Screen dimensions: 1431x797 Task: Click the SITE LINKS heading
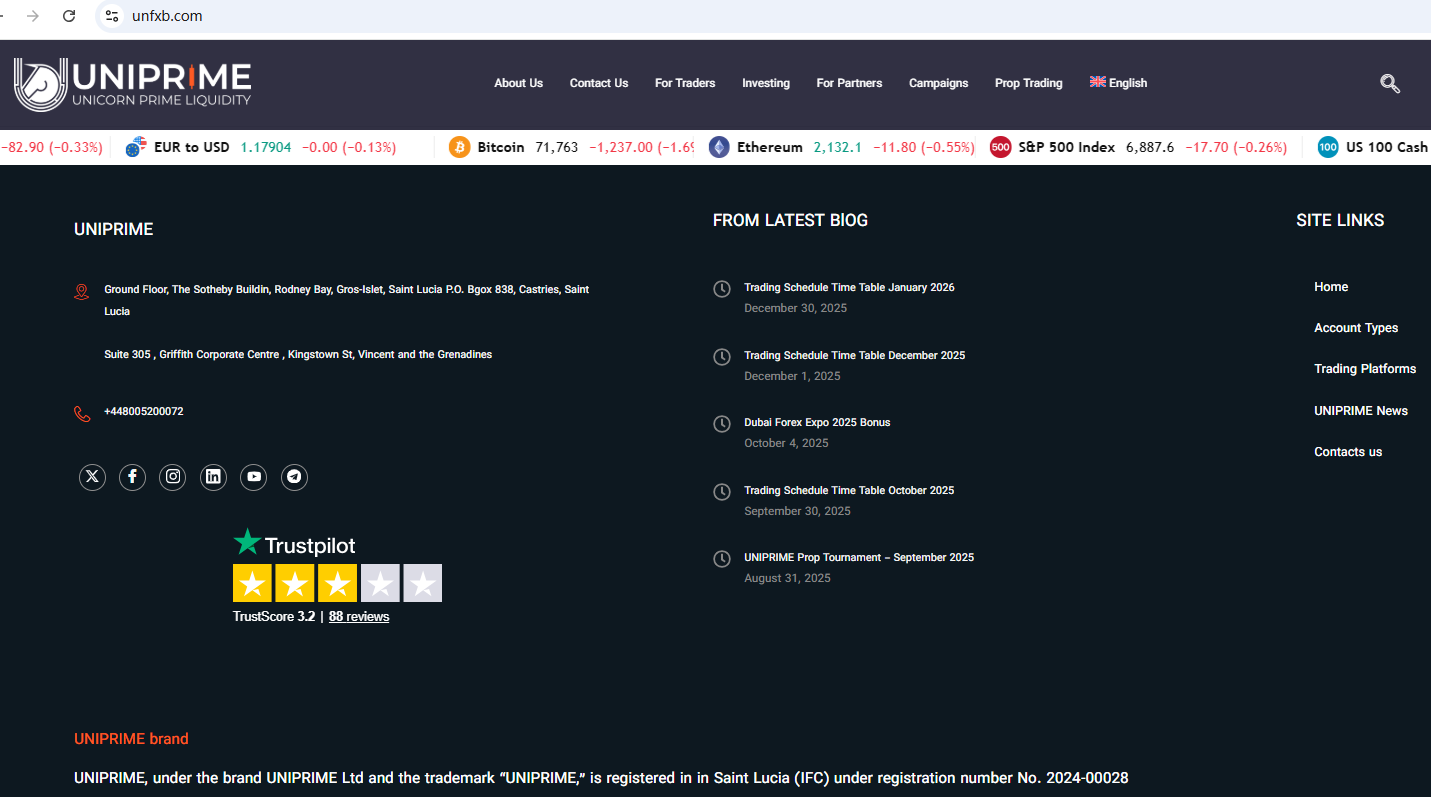pos(1340,221)
